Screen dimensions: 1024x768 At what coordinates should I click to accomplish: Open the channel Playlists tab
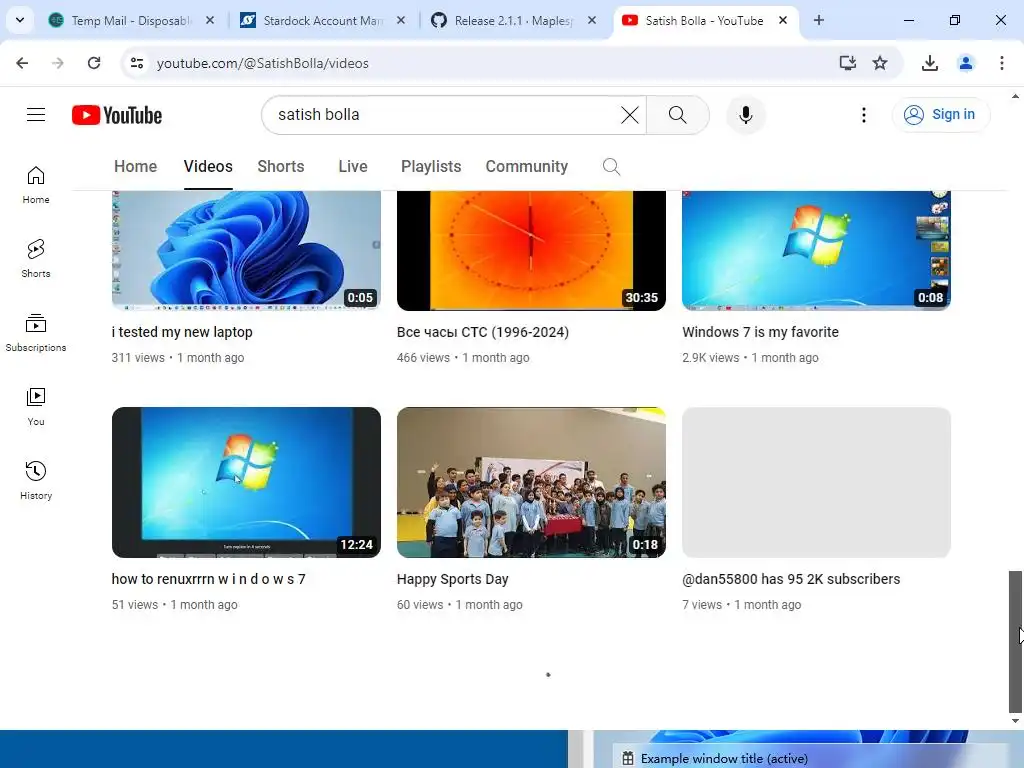click(431, 167)
